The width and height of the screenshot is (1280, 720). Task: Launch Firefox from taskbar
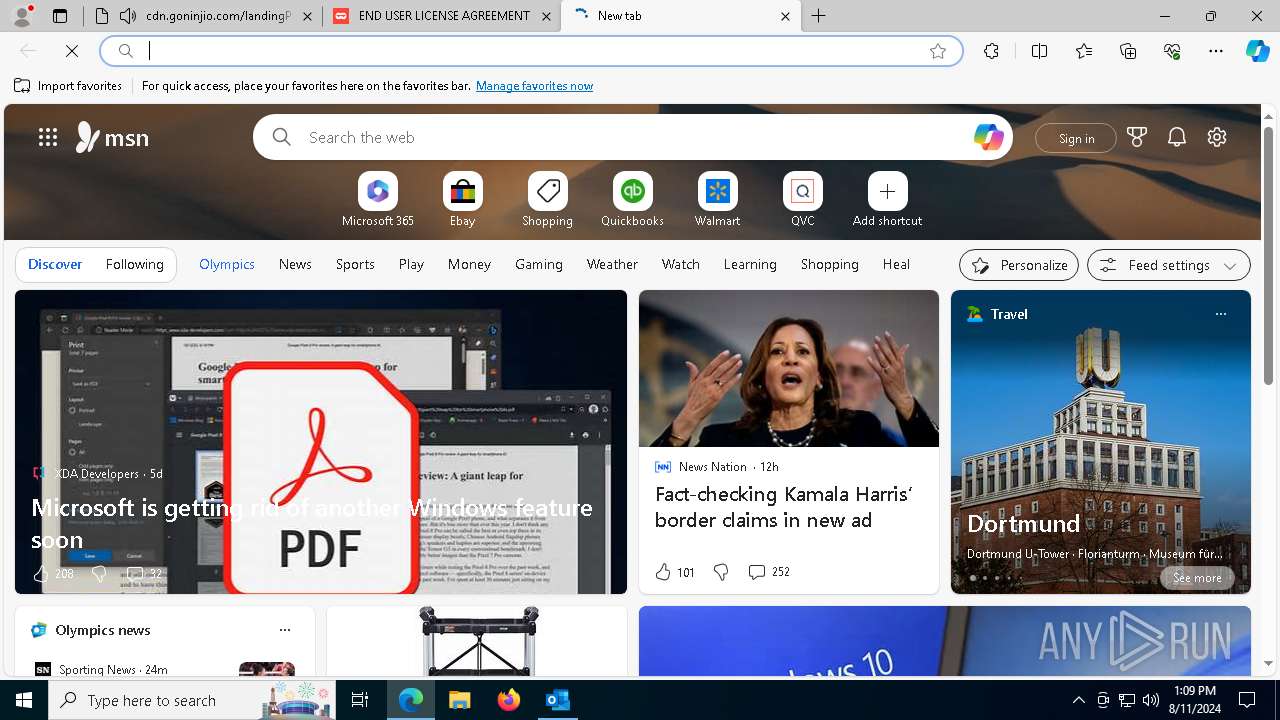pyautogui.click(x=509, y=700)
